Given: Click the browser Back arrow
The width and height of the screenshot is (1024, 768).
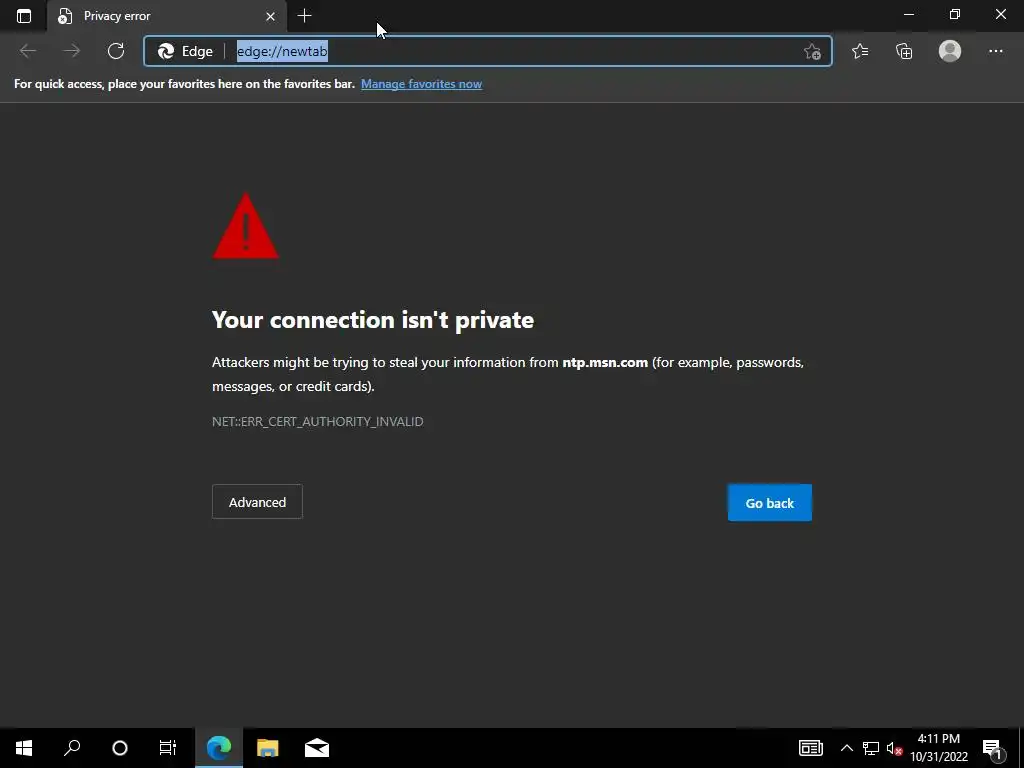Looking at the screenshot, I should (x=28, y=51).
